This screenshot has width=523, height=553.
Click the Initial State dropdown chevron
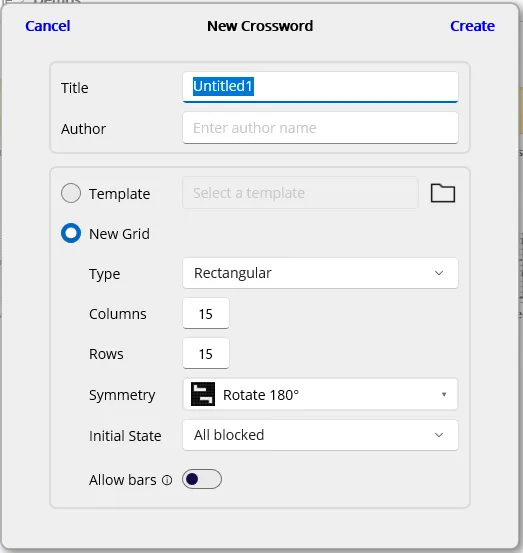[439, 435]
